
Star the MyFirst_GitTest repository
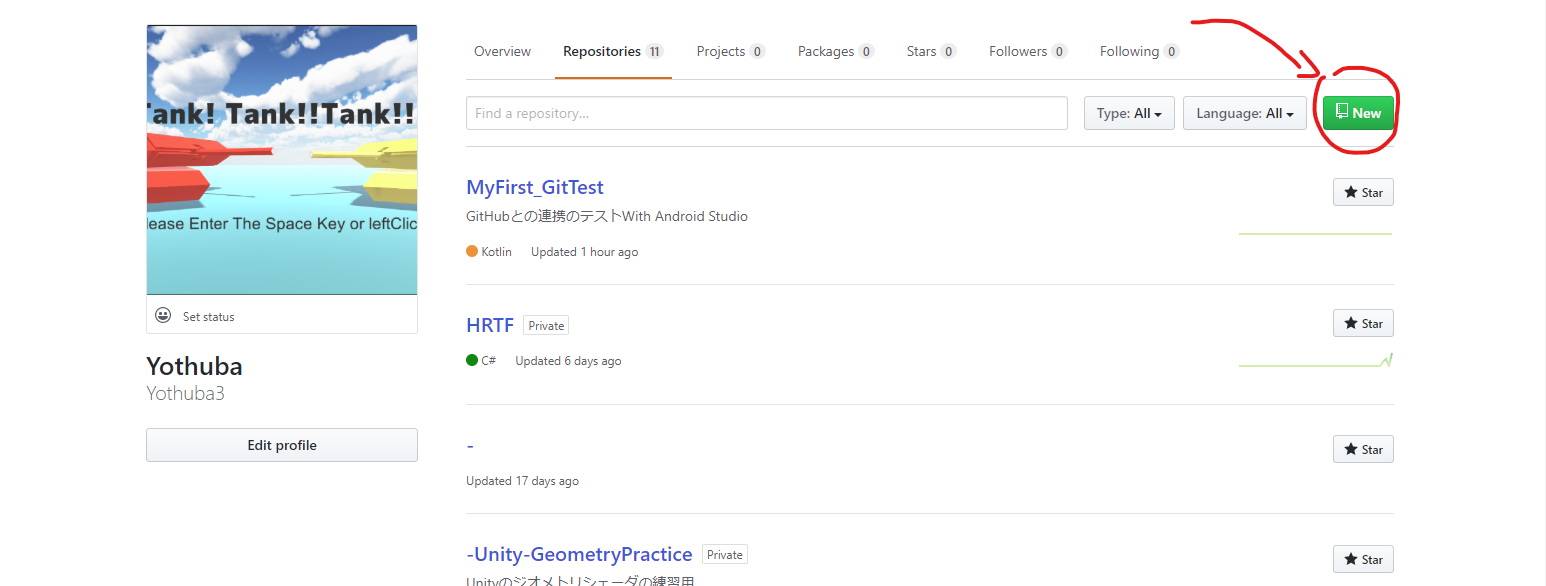point(1363,192)
